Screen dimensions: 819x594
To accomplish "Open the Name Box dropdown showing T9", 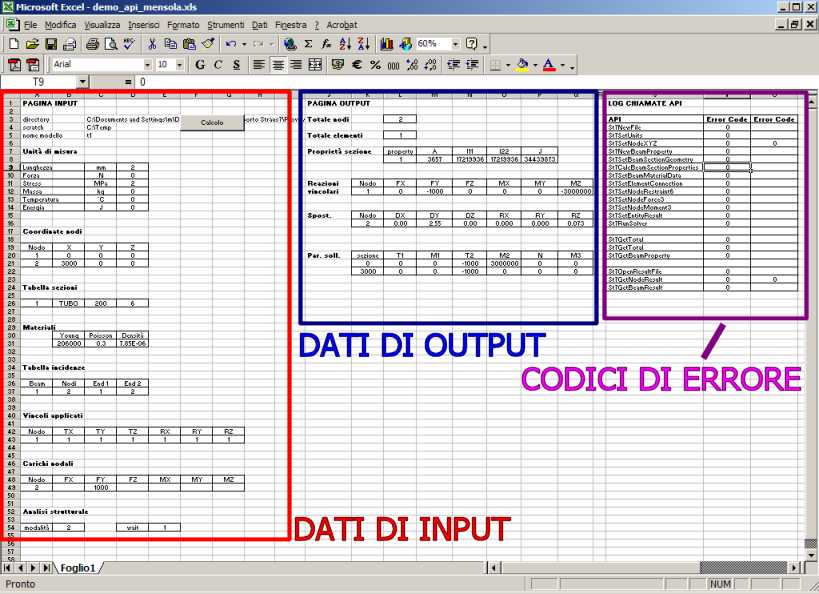I will tap(82, 82).
